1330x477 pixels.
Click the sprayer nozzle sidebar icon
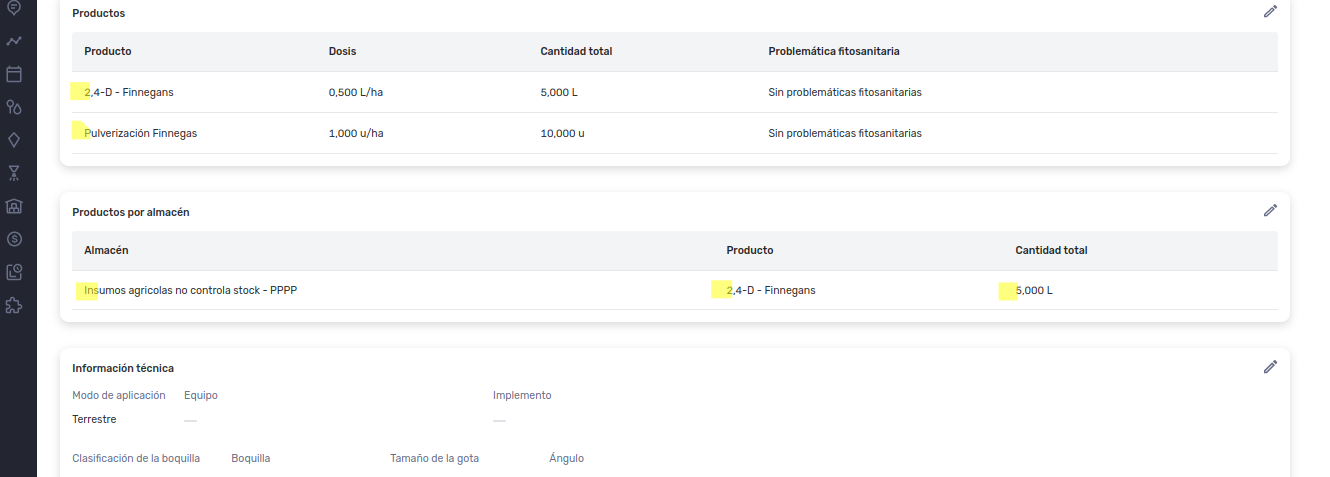pyautogui.click(x=14, y=173)
